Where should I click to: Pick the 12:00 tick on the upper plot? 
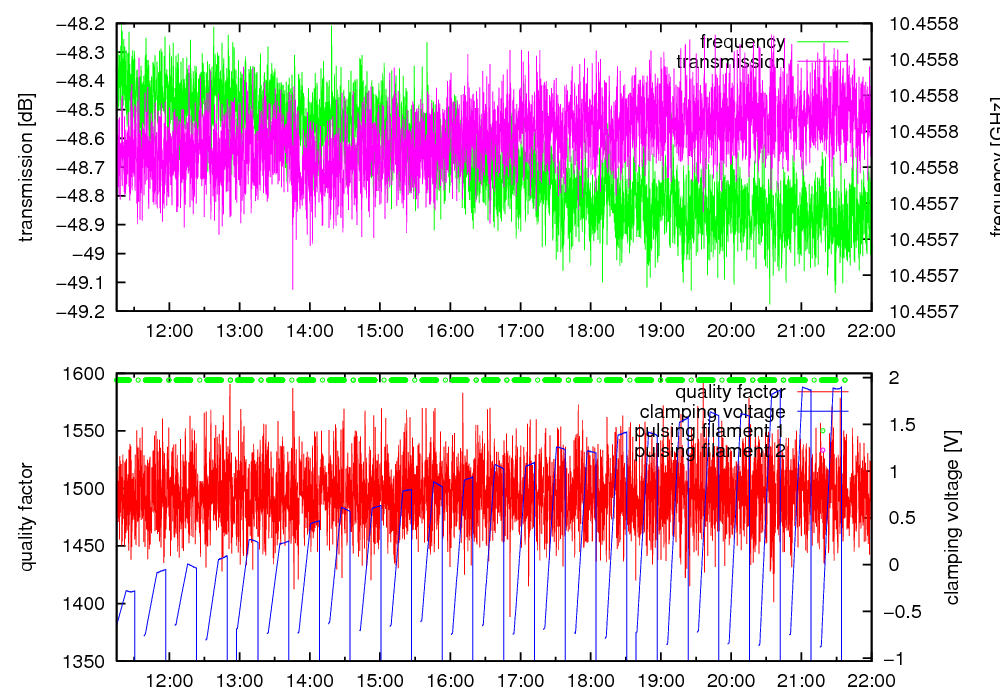168,331
